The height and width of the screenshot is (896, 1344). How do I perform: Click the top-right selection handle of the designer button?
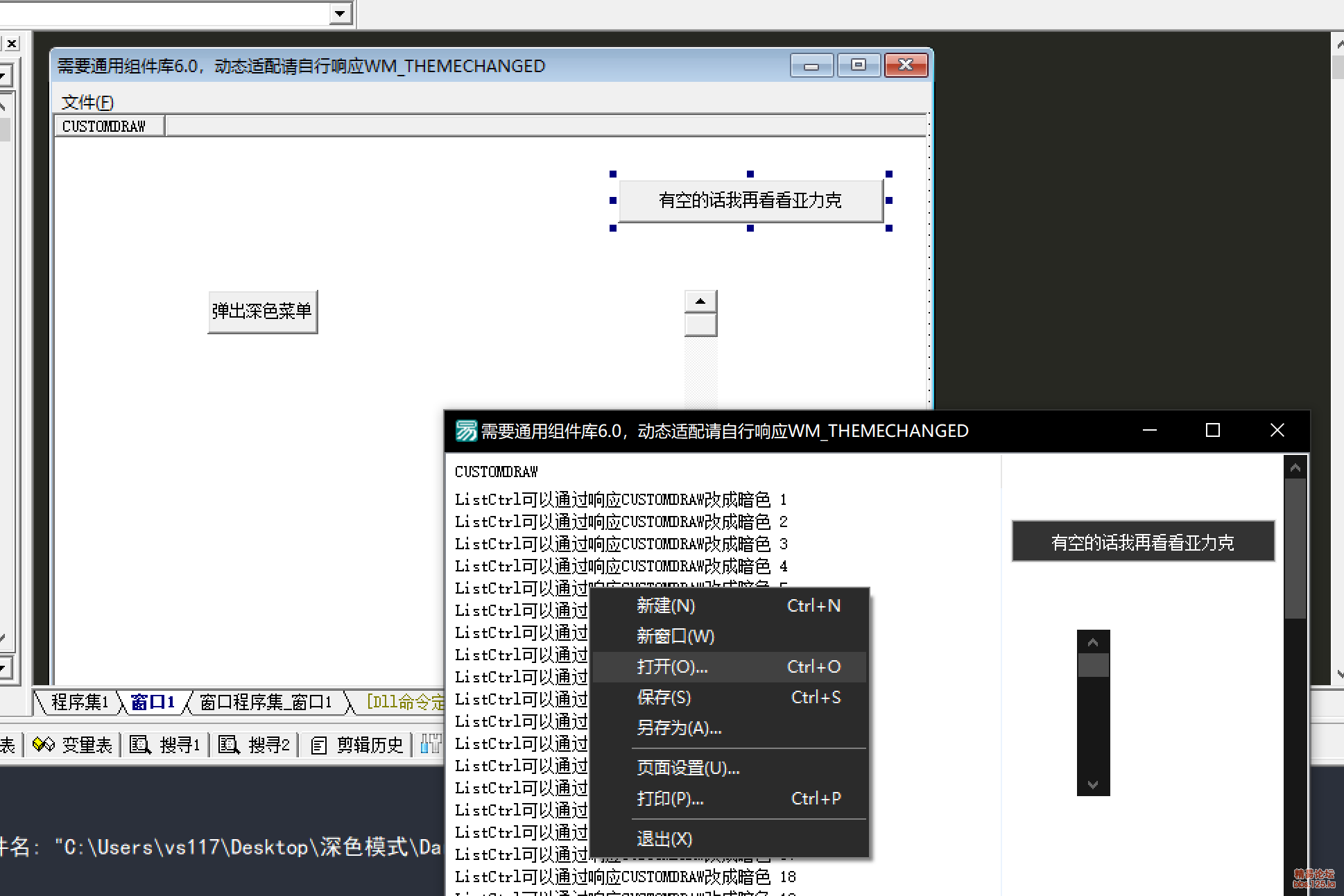coord(889,174)
